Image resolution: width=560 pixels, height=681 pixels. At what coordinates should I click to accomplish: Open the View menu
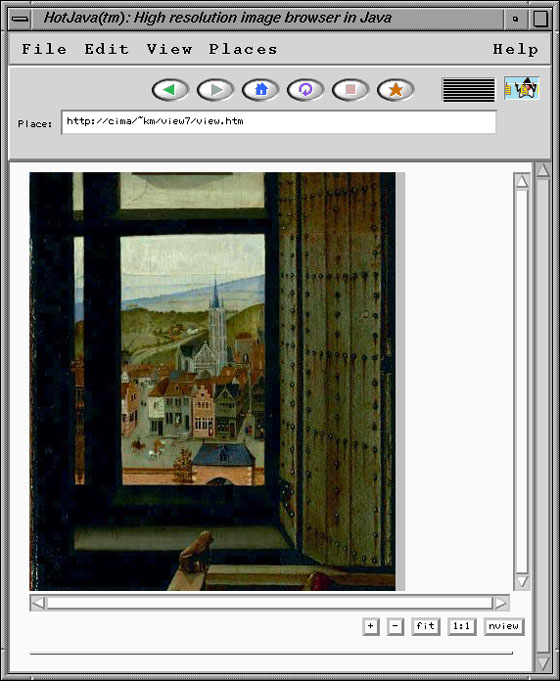[169, 49]
